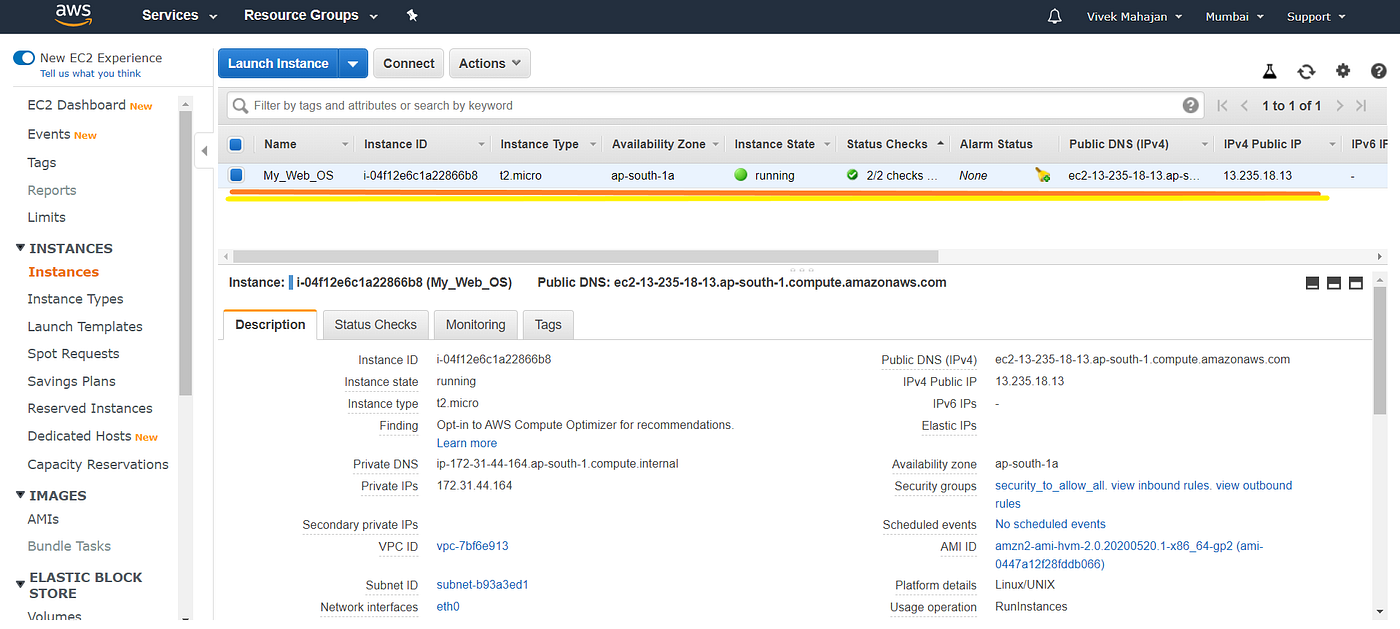Open EC2 preferences gear

click(x=1343, y=71)
